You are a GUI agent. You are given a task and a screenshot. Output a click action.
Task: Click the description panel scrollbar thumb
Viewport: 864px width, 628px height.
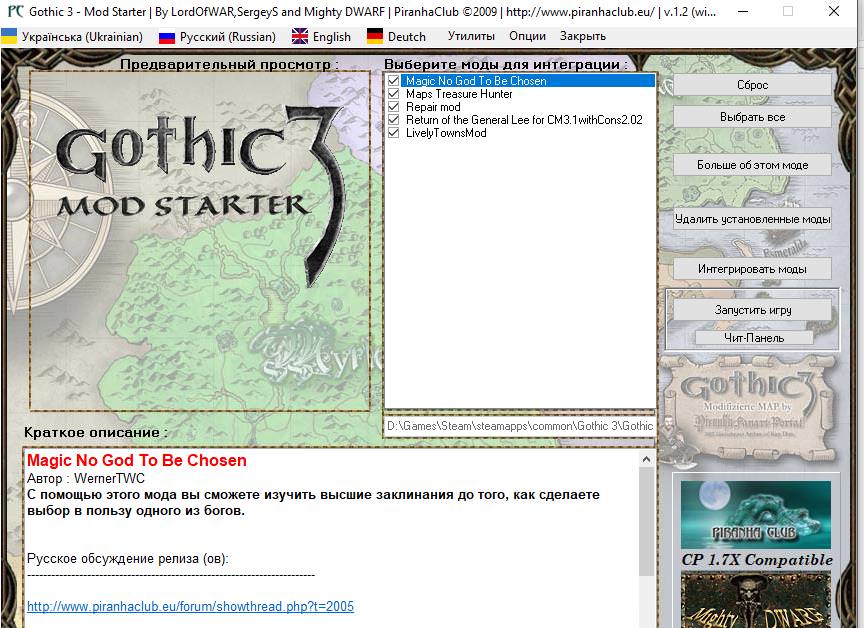(x=646, y=521)
